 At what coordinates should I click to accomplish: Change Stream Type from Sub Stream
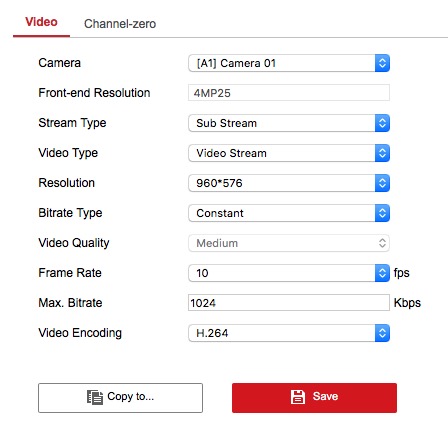click(289, 123)
